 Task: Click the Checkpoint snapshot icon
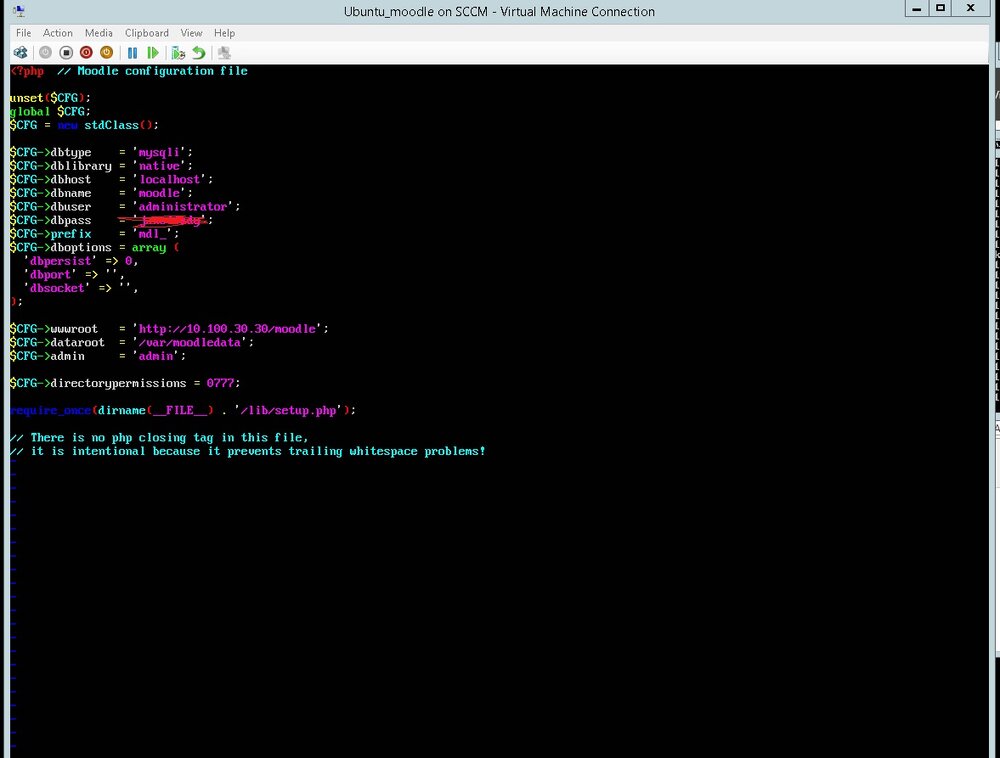coord(179,53)
